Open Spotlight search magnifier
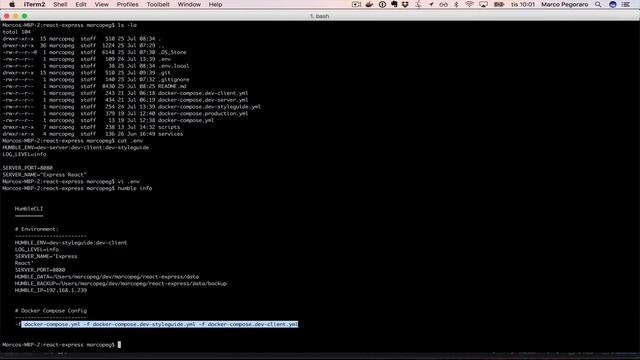 [x=598, y=4]
